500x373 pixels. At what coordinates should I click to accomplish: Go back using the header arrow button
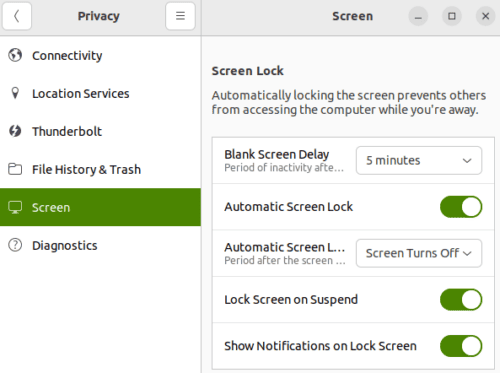click(x=17, y=16)
